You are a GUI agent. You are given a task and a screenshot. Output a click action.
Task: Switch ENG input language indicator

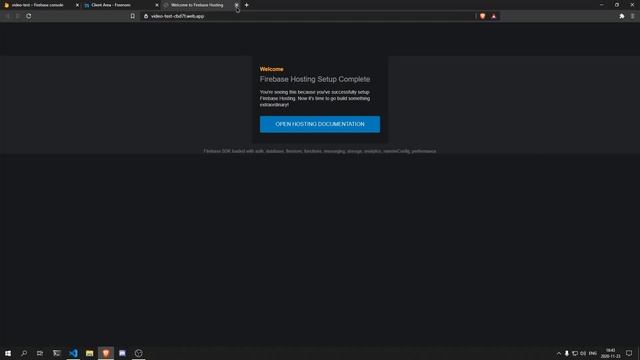[x=593, y=353]
